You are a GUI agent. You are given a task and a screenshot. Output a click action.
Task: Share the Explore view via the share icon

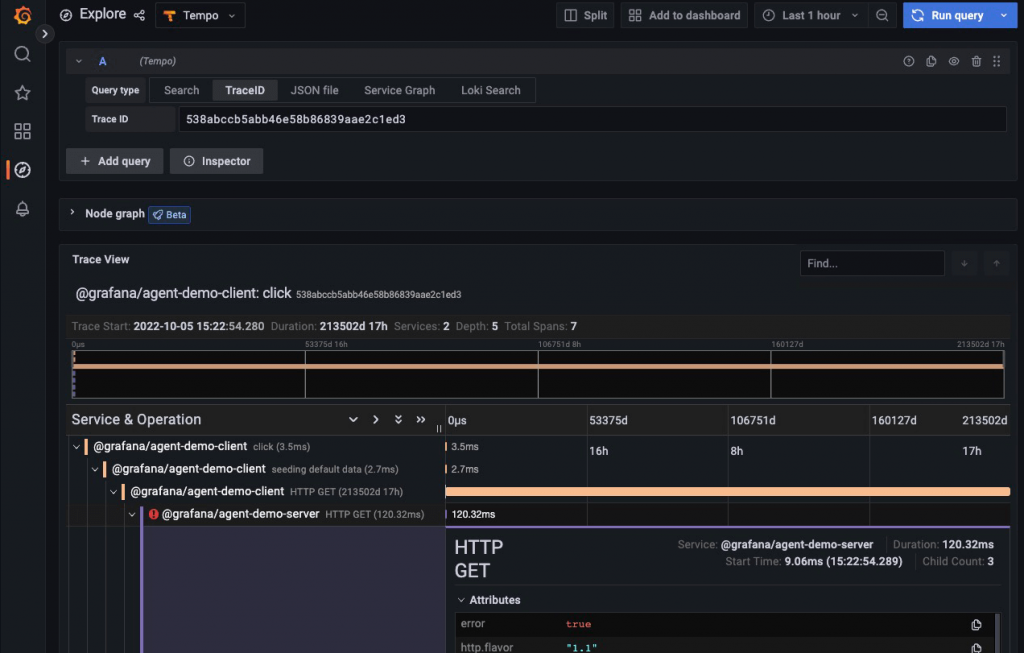pos(139,15)
